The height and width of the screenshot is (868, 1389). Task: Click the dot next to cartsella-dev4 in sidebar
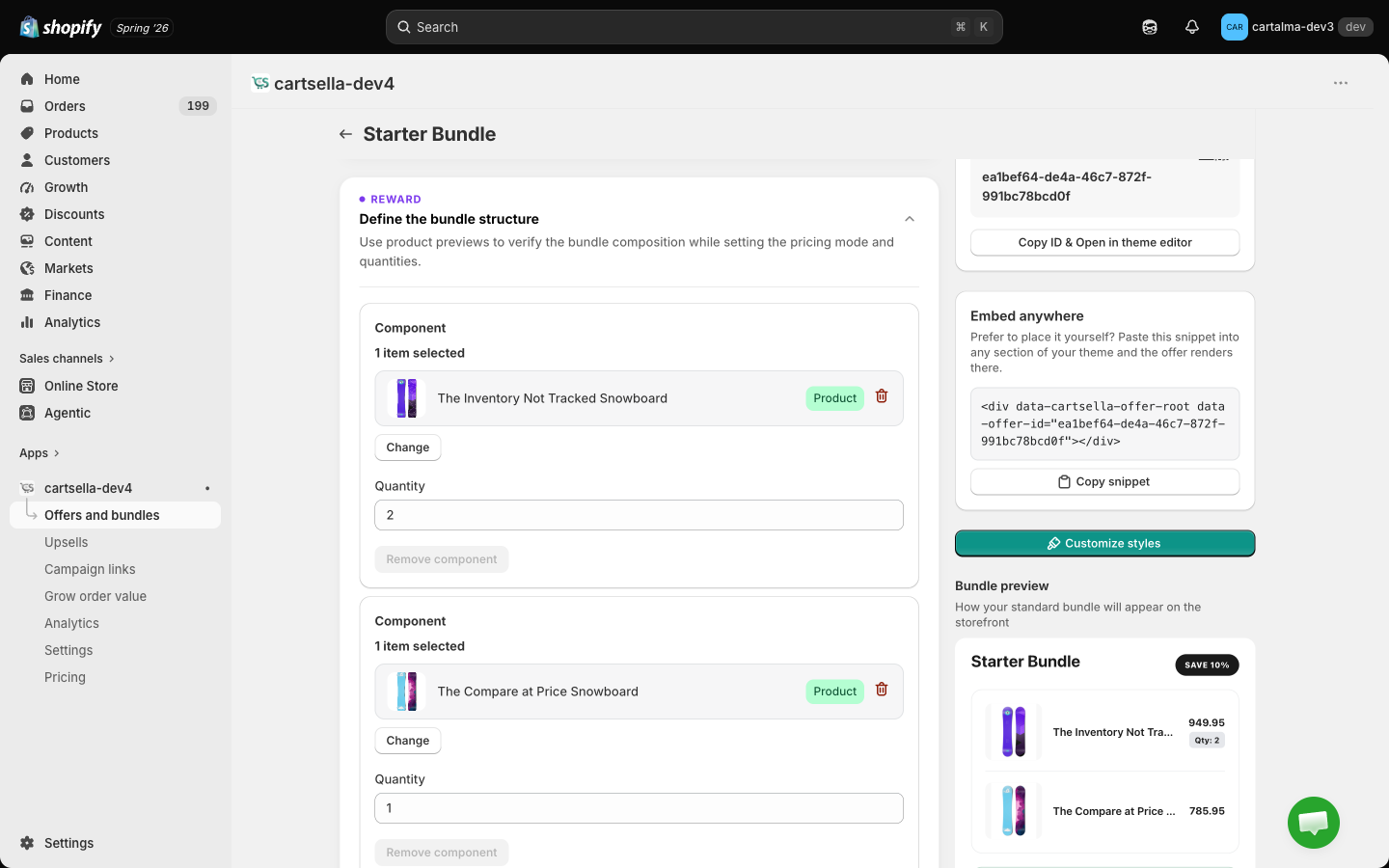point(207,488)
